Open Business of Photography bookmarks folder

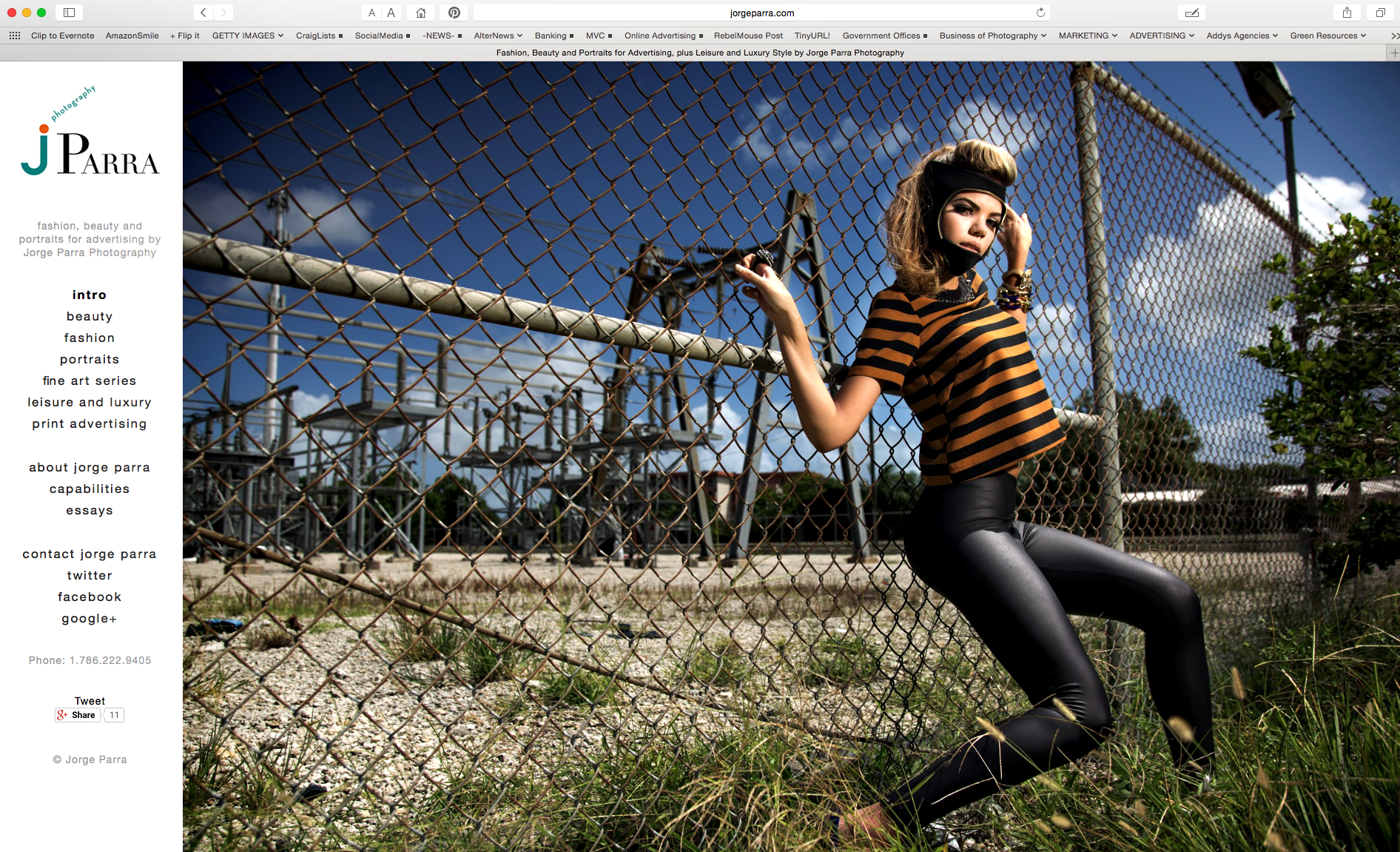click(992, 36)
